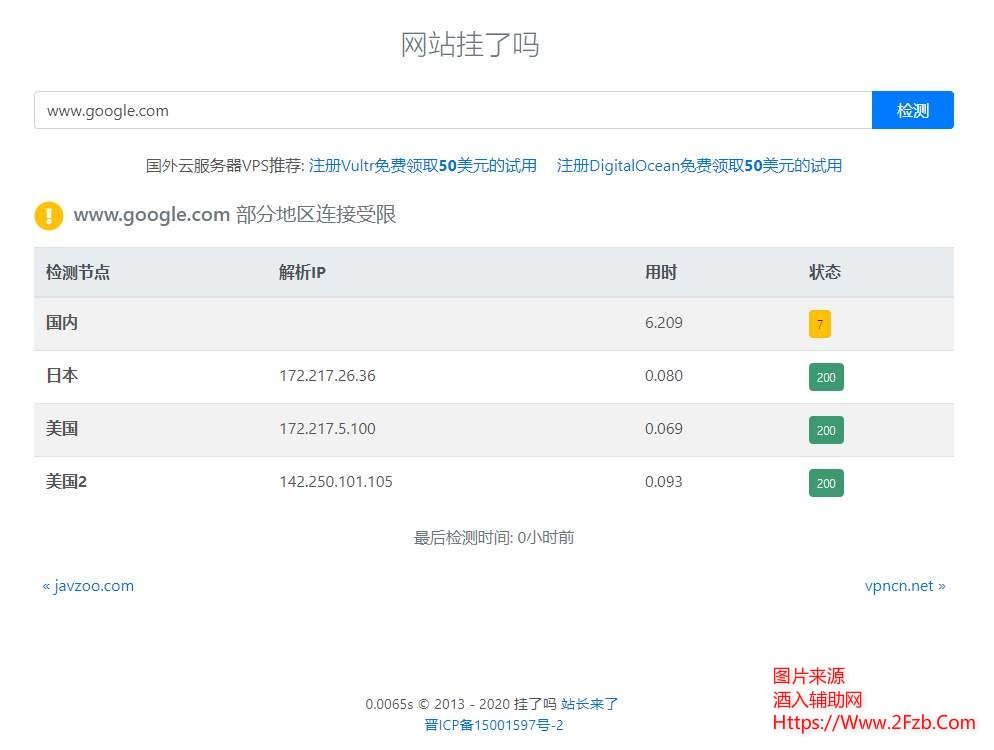Click the green 200 badge for 美国2
The width and height of the screenshot is (994, 750).
(x=826, y=483)
